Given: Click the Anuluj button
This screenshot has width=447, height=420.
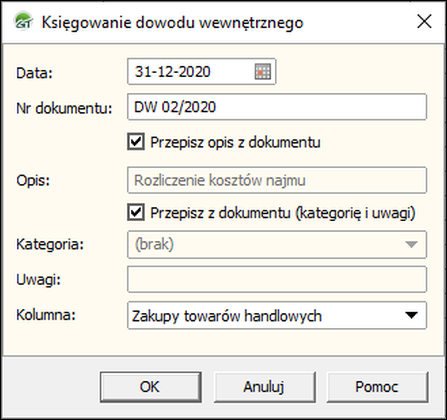Looking at the screenshot, I should click(x=264, y=387).
